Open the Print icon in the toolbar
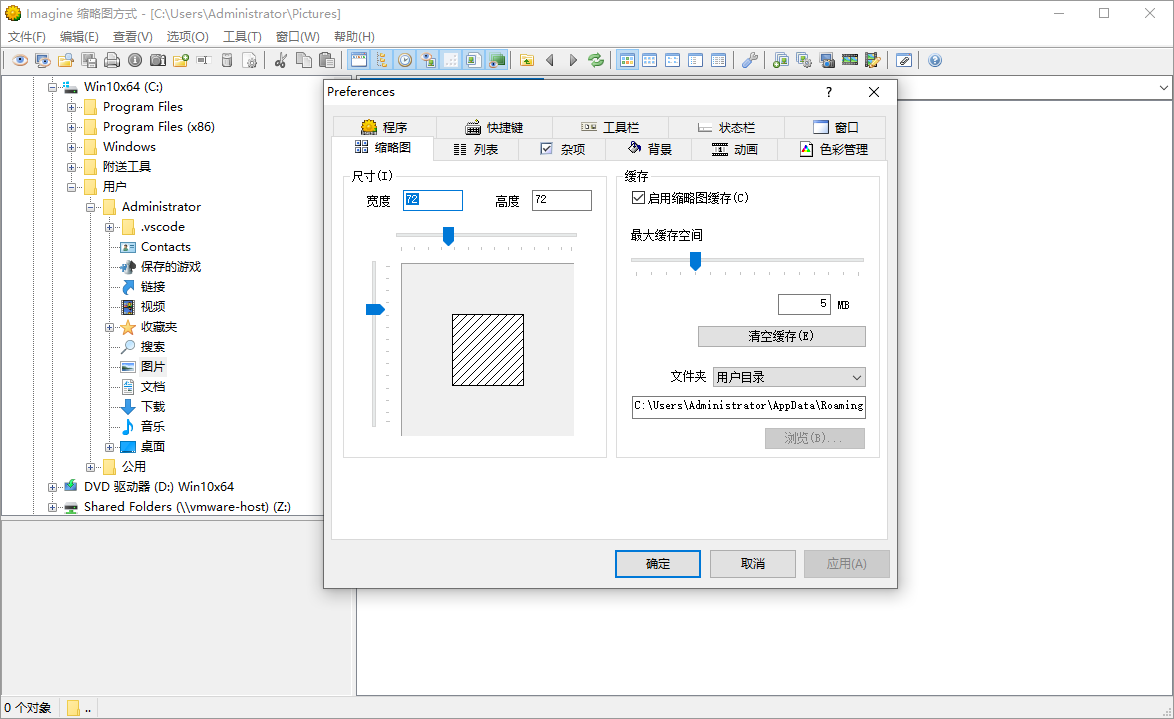Image resolution: width=1174 pixels, height=719 pixels. pyautogui.click(x=111, y=60)
